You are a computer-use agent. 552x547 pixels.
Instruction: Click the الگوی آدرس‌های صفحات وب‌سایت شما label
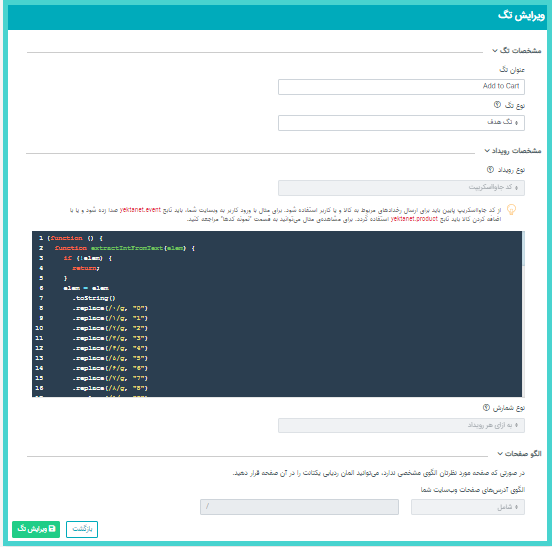[x=473, y=490]
